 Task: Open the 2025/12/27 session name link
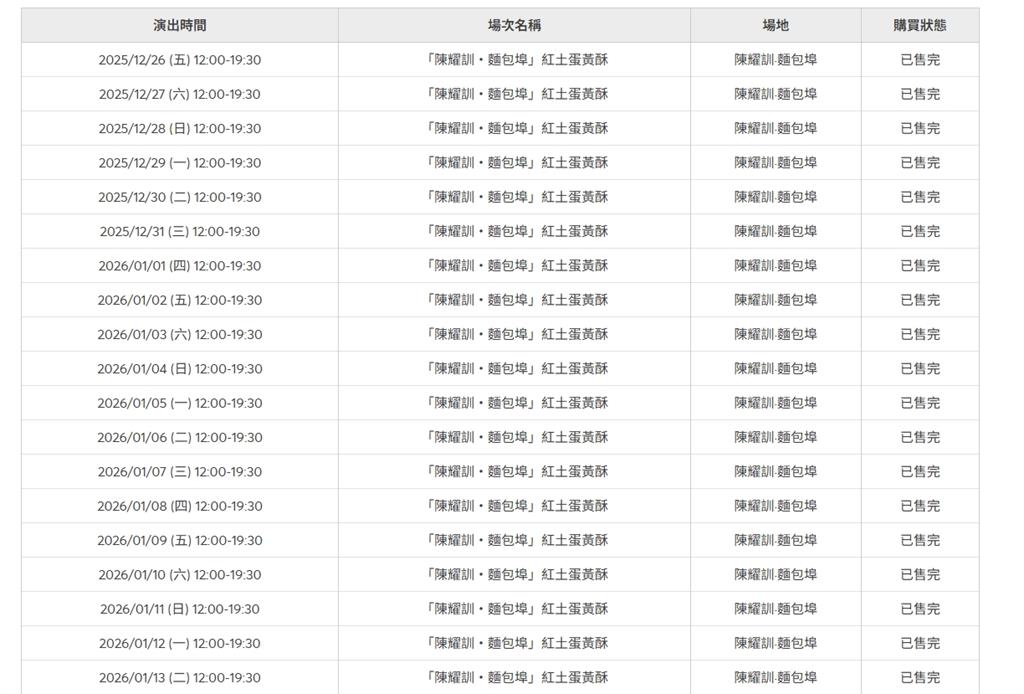[x=515, y=93]
